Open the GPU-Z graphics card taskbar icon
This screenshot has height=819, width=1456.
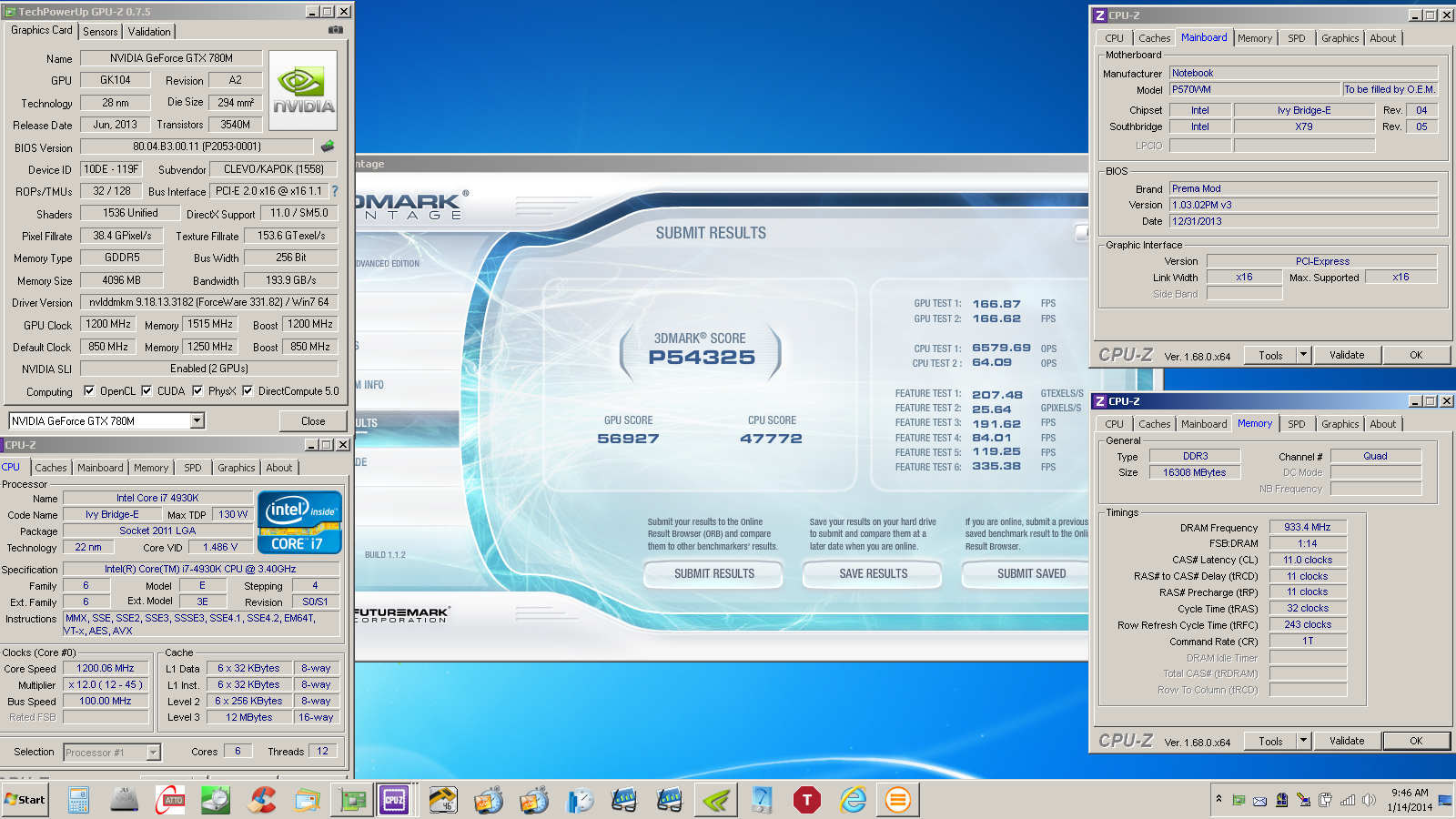tap(353, 800)
